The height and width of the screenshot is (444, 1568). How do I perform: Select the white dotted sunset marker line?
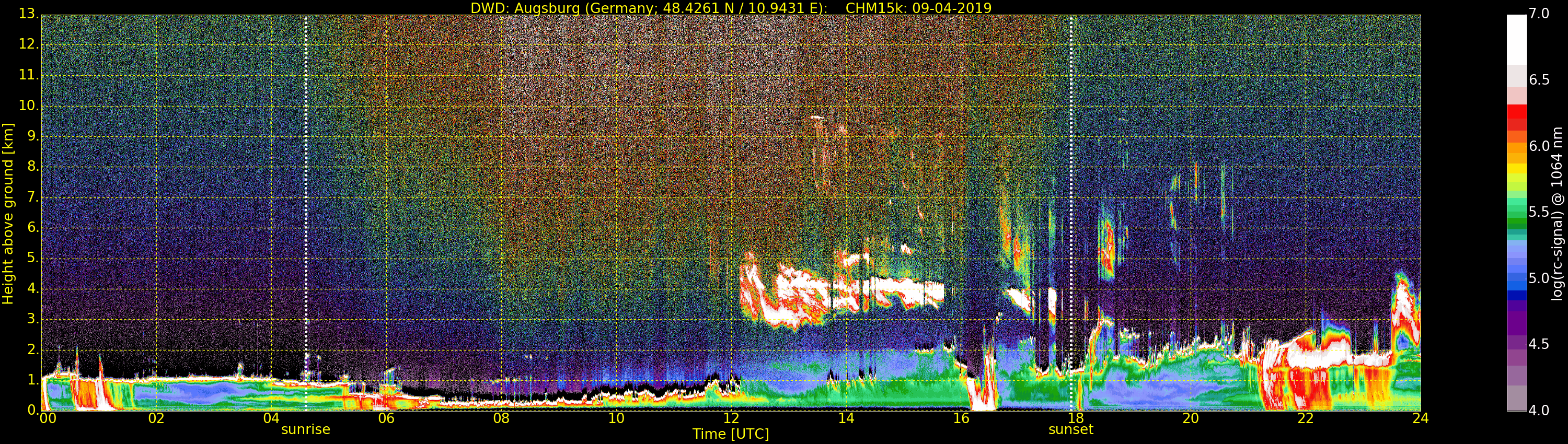tap(1071, 213)
